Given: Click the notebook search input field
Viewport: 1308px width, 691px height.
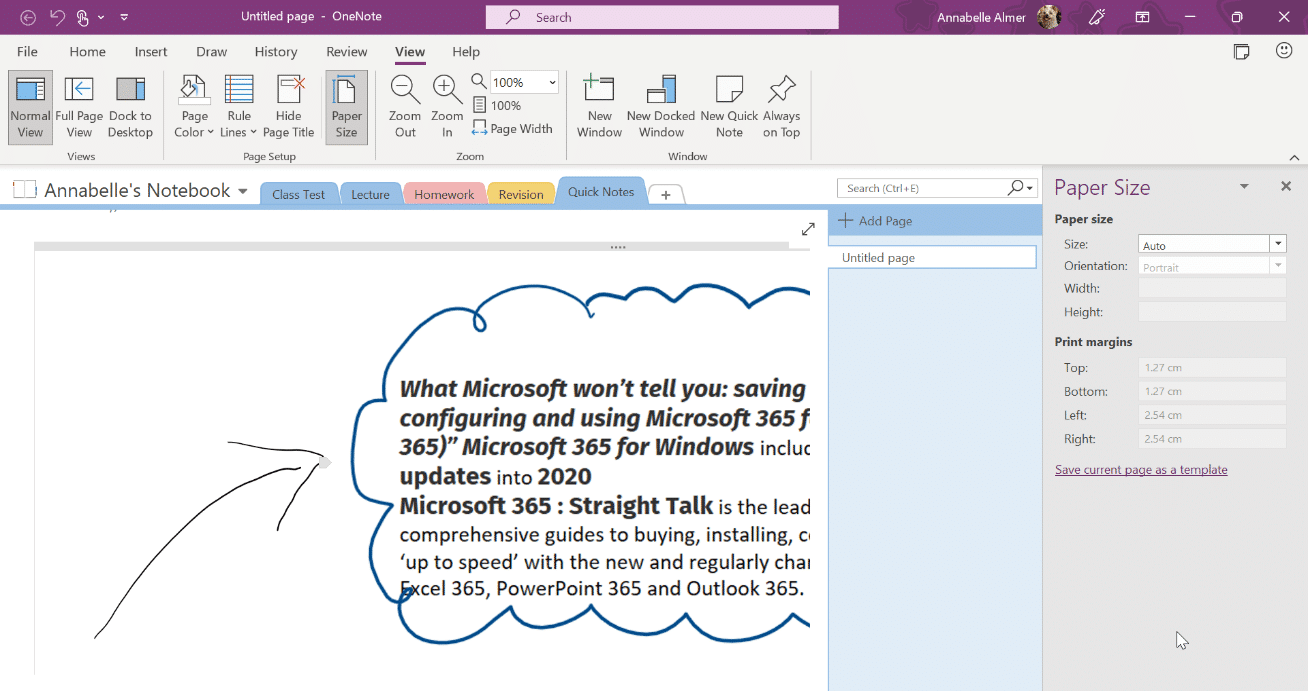Looking at the screenshot, I should pos(922,188).
